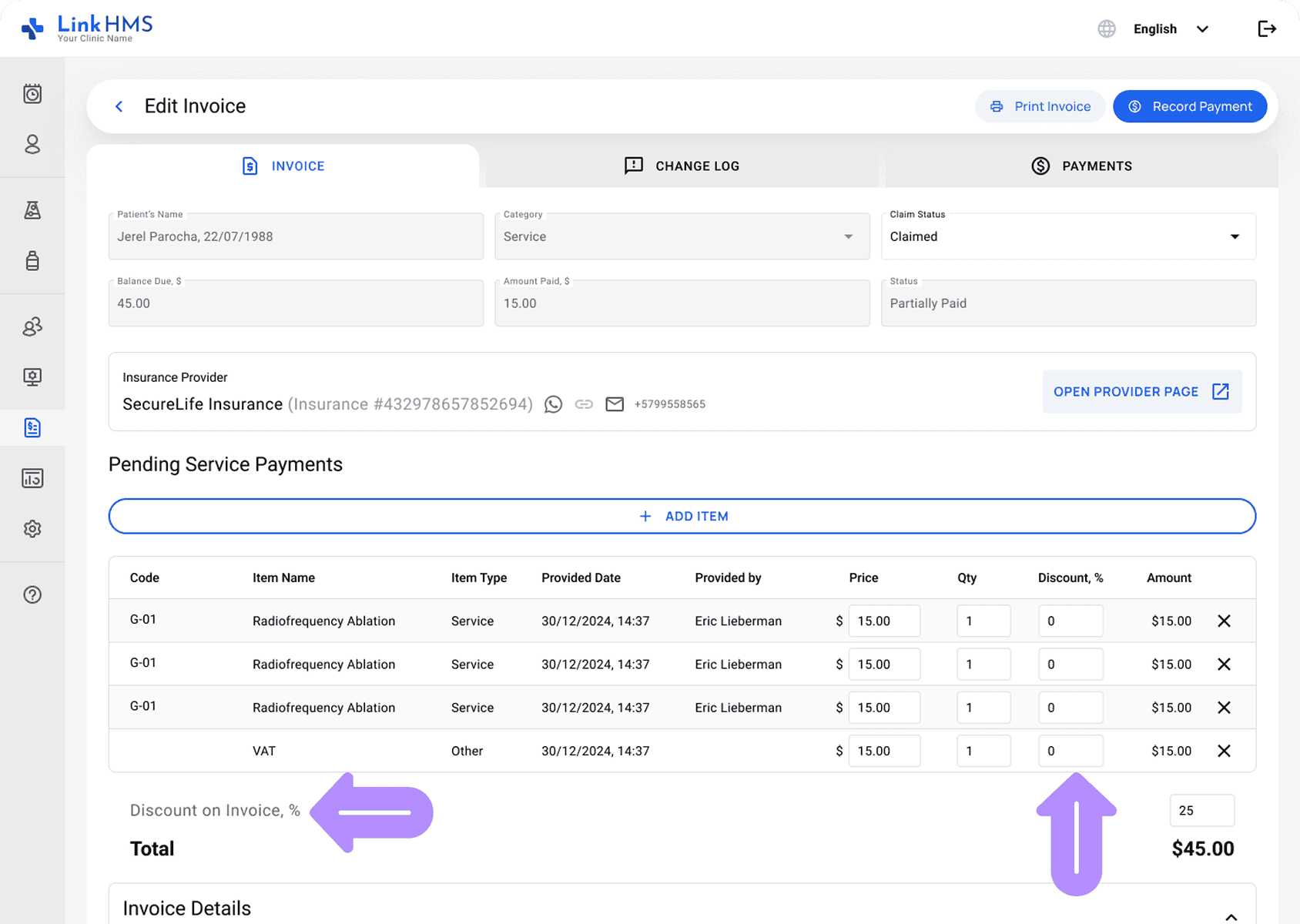1300x924 pixels.
Task: Open the help question mark icon
Action: (x=32, y=594)
